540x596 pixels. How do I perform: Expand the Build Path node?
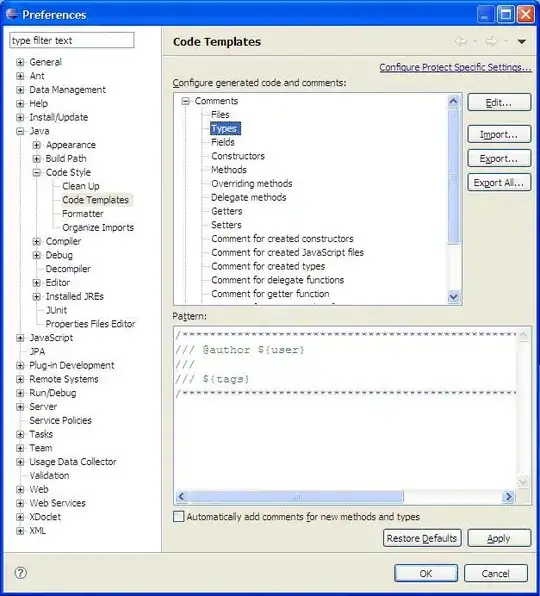(36, 159)
